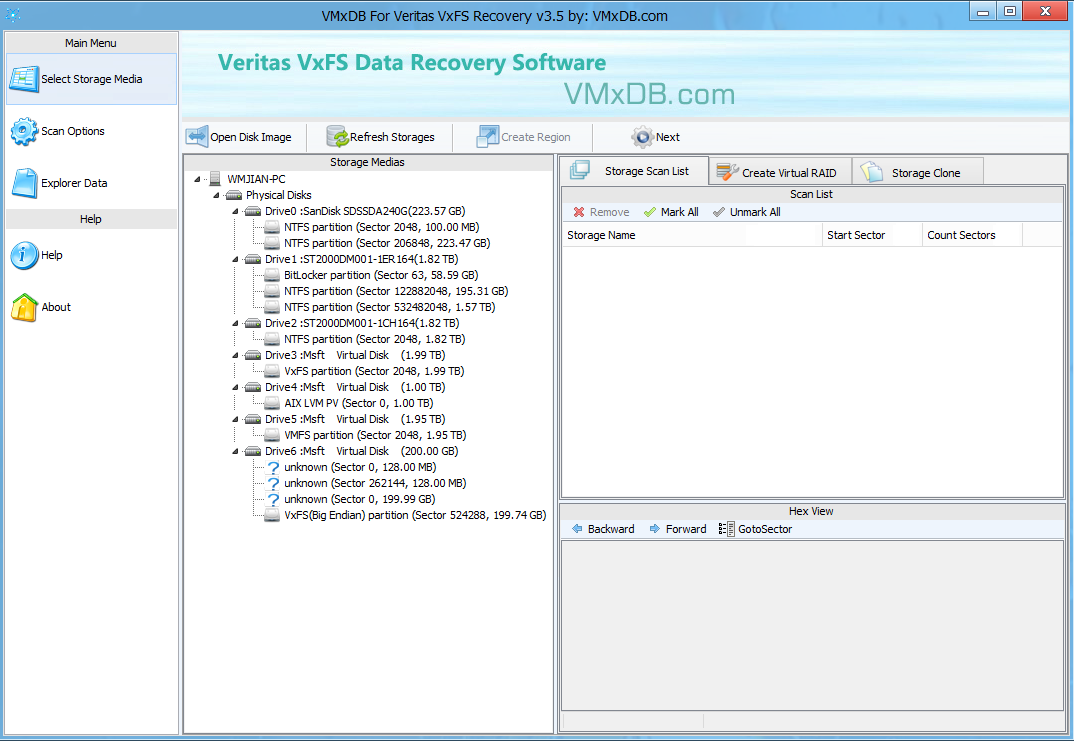Collapse the Drive0 SanDisk tree node
The height and width of the screenshot is (741, 1074).
click(236, 211)
